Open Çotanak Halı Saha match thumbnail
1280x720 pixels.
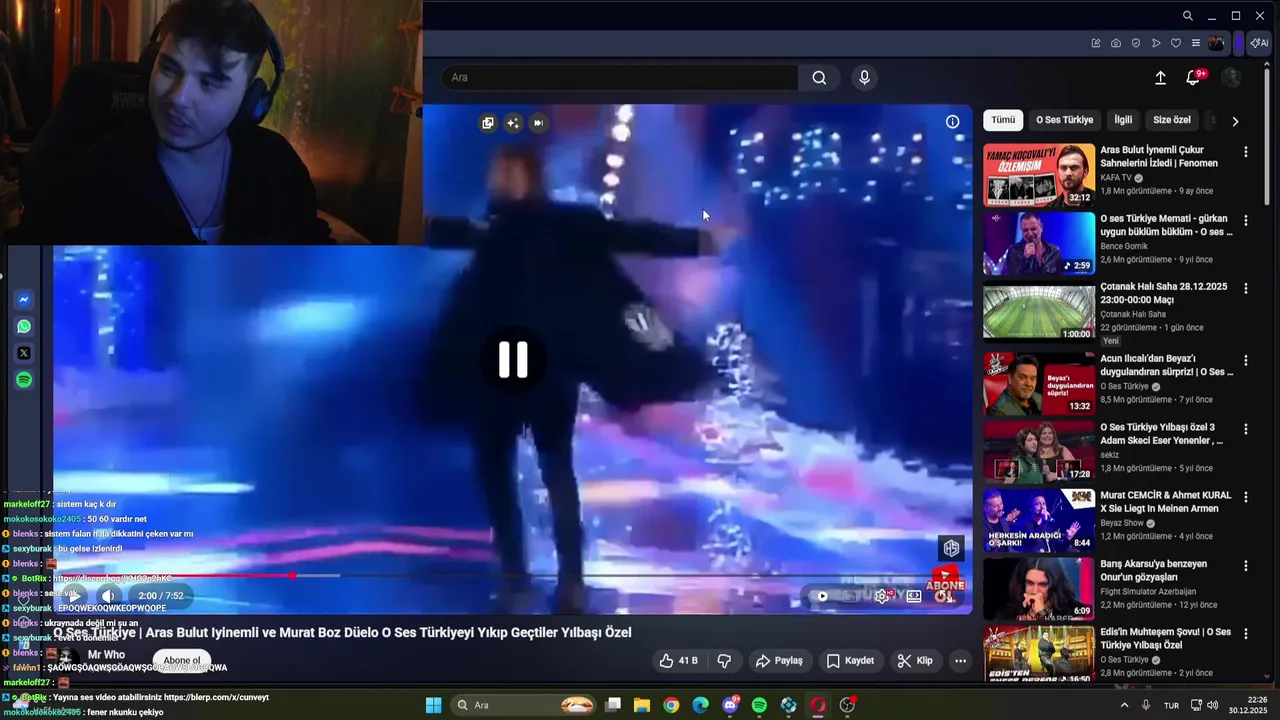[x=1039, y=312]
